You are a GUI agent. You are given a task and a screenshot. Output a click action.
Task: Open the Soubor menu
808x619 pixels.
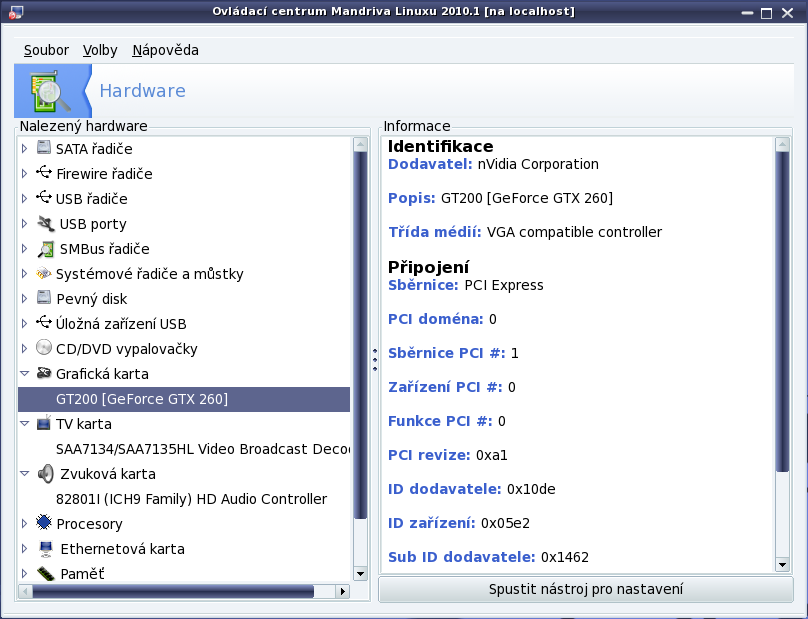coord(46,50)
